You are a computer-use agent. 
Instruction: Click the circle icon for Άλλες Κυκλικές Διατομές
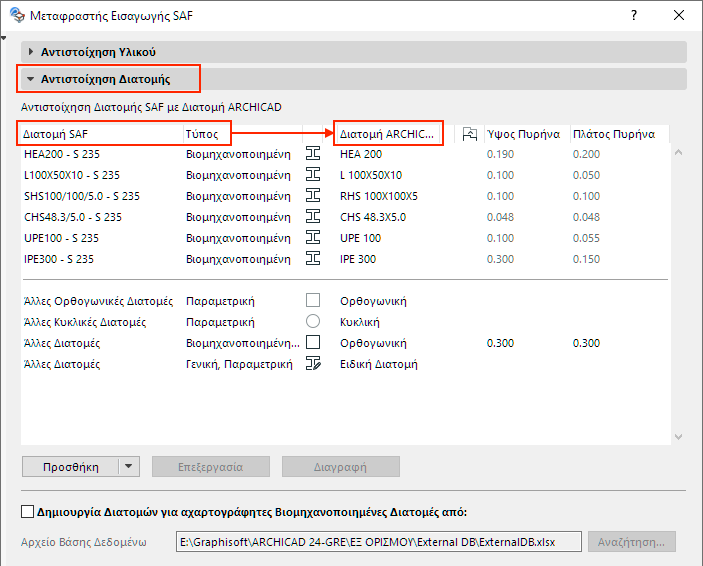click(x=313, y=321)
